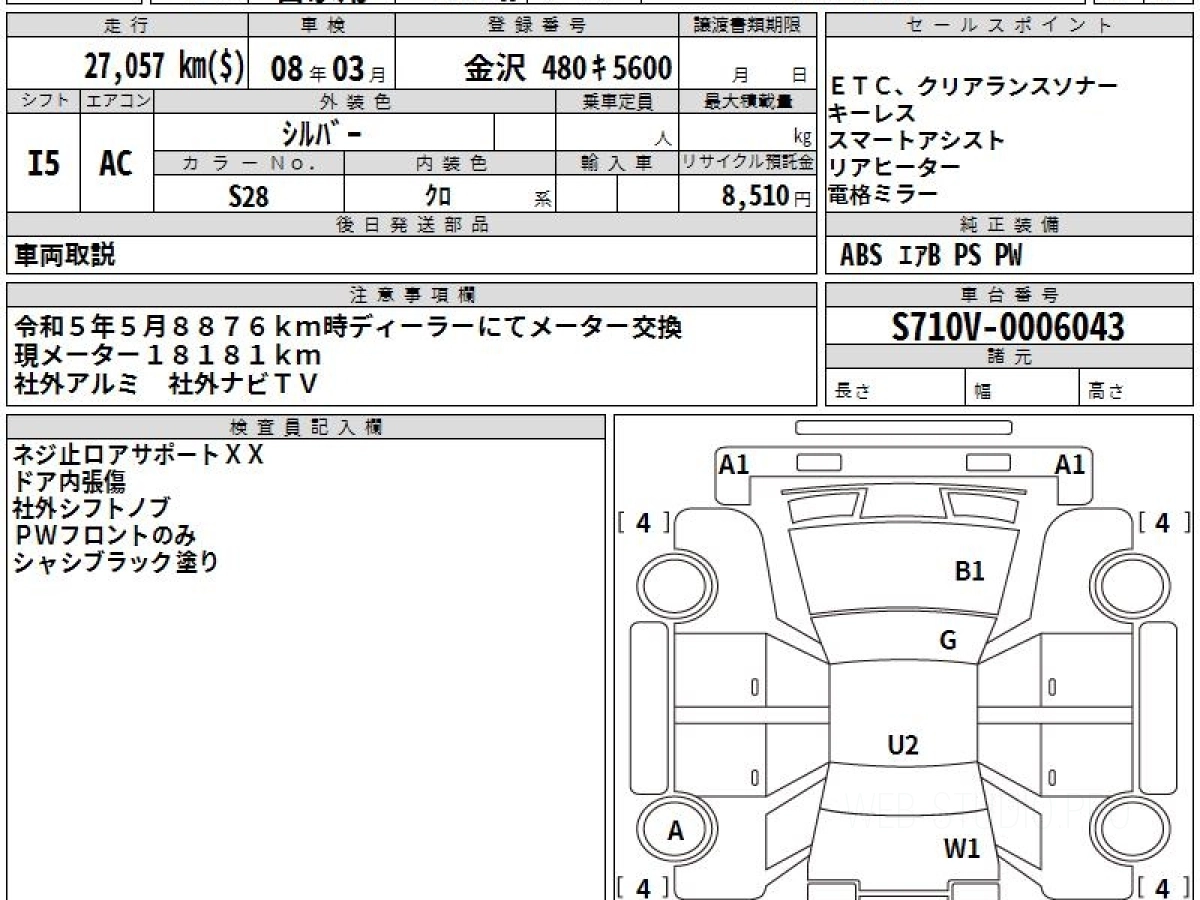The image size is (1200, 900).
Task: Click the PWフロントのみ note
Action: pos(105,535)
